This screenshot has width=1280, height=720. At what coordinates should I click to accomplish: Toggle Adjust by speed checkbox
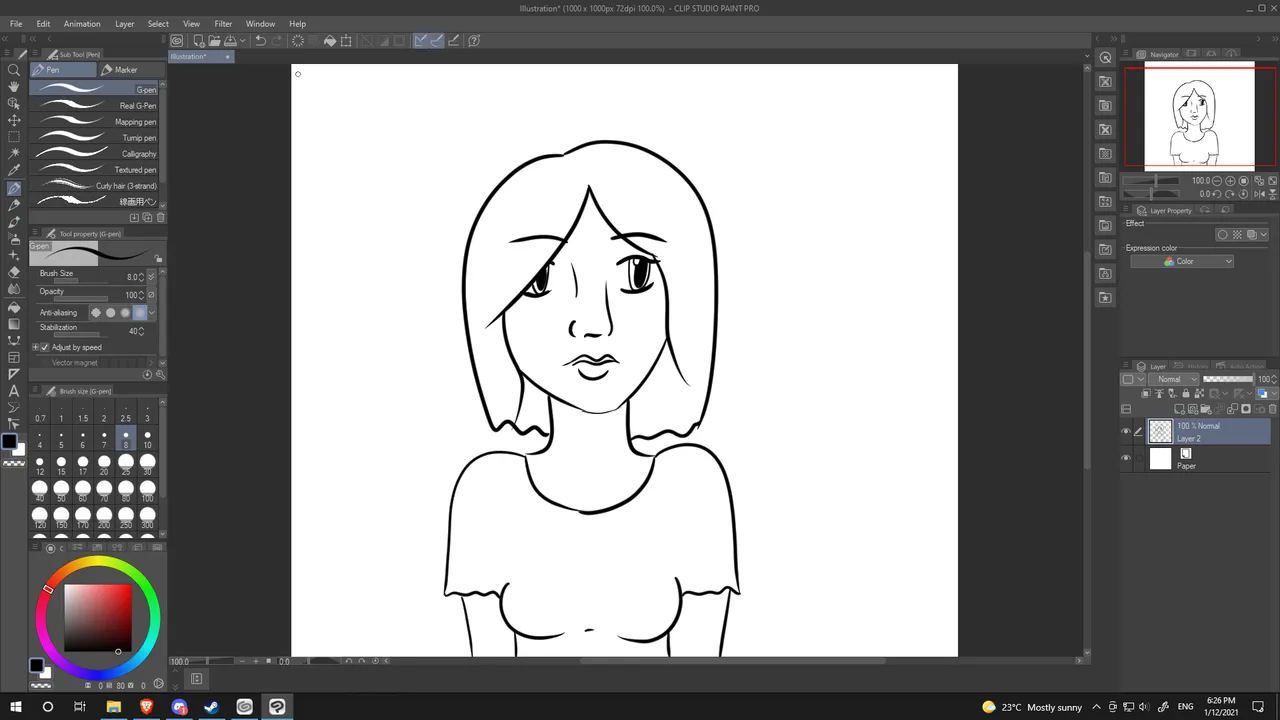point(44,347)
